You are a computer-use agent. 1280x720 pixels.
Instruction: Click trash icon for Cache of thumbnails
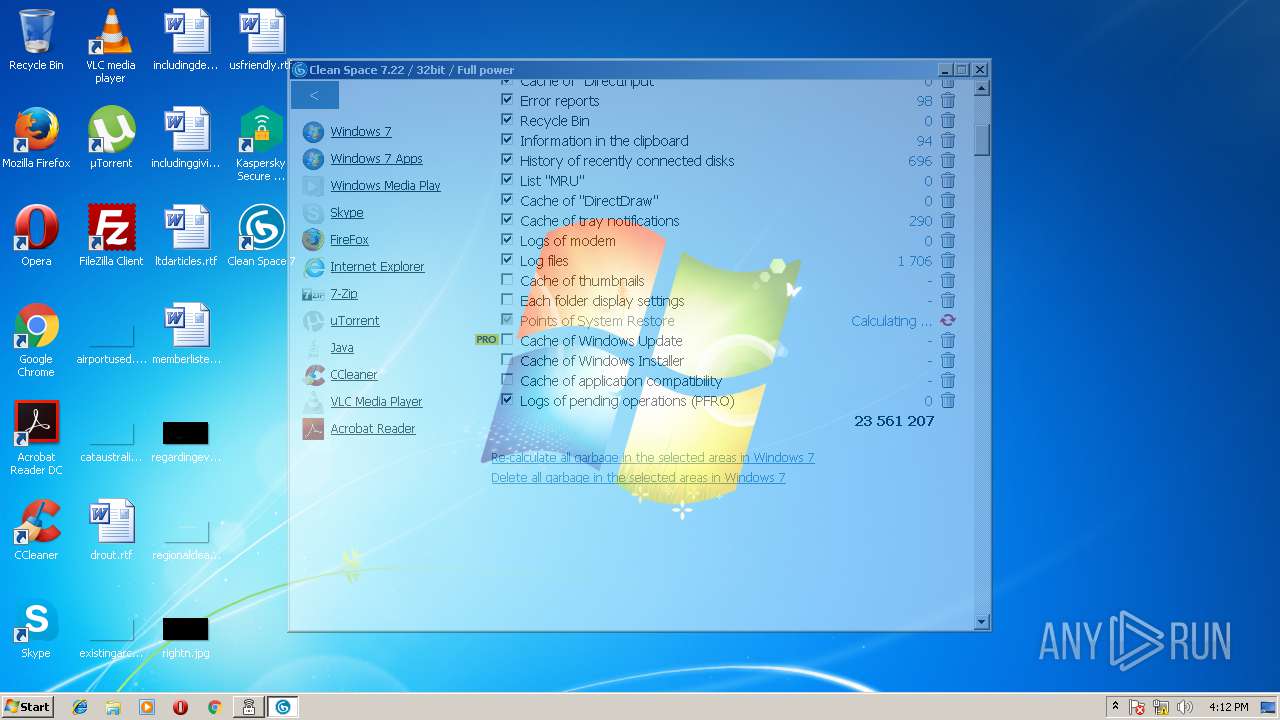coord(948,281)
